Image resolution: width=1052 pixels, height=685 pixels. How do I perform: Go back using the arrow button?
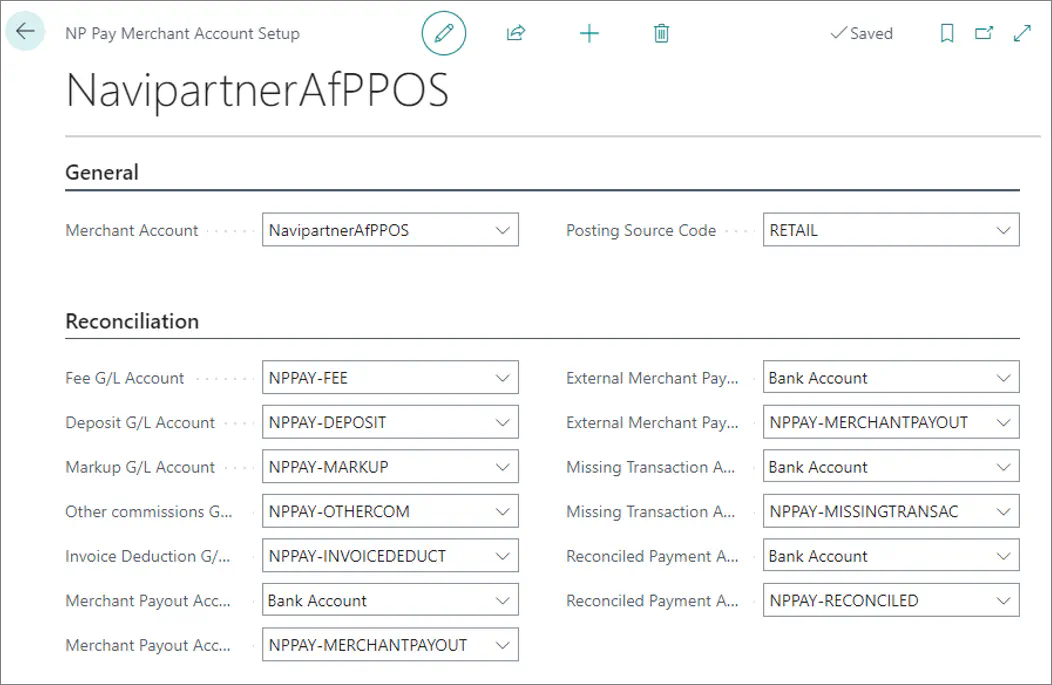(x=25, y=32)
